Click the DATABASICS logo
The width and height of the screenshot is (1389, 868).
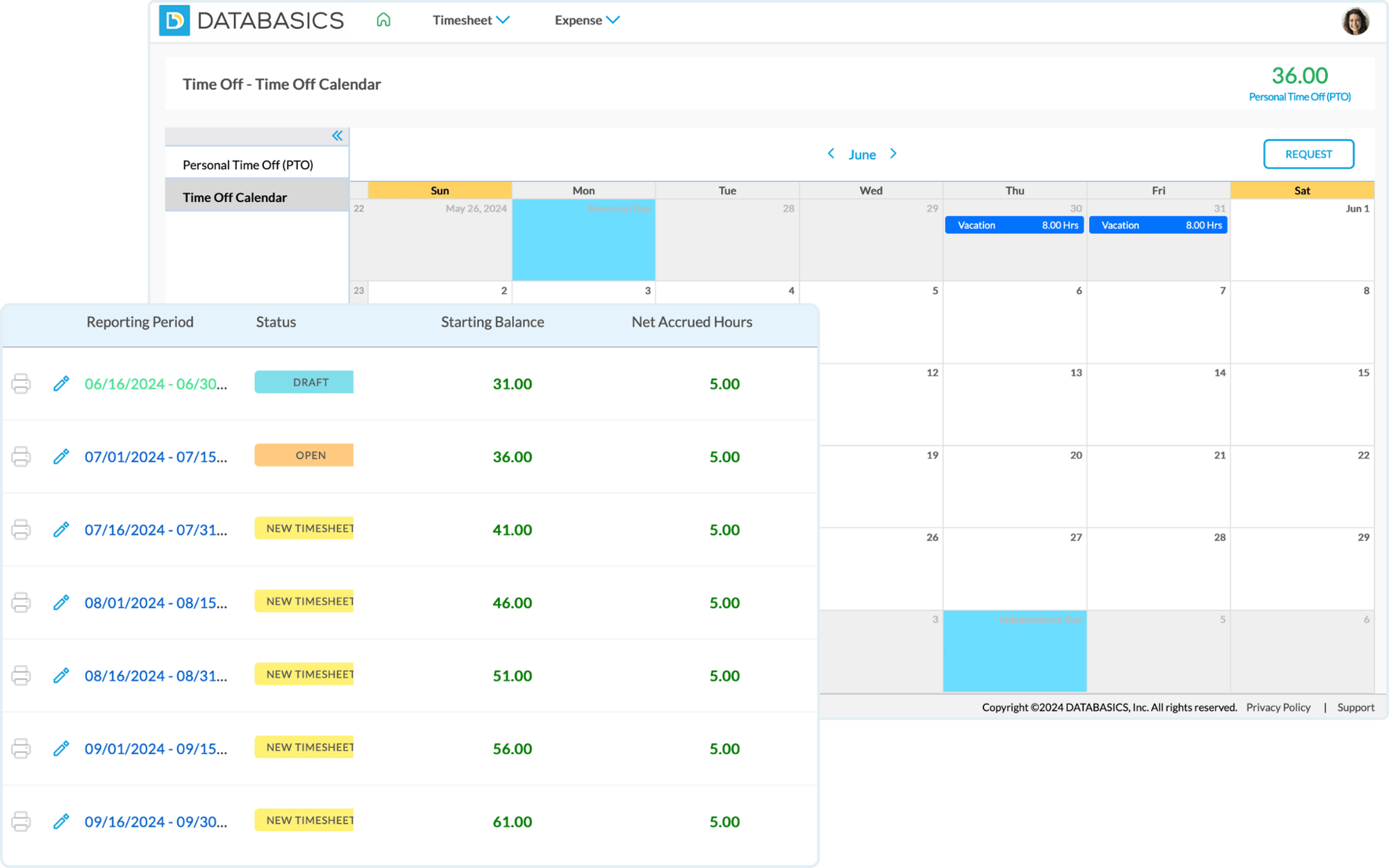(x=251, y=21)
